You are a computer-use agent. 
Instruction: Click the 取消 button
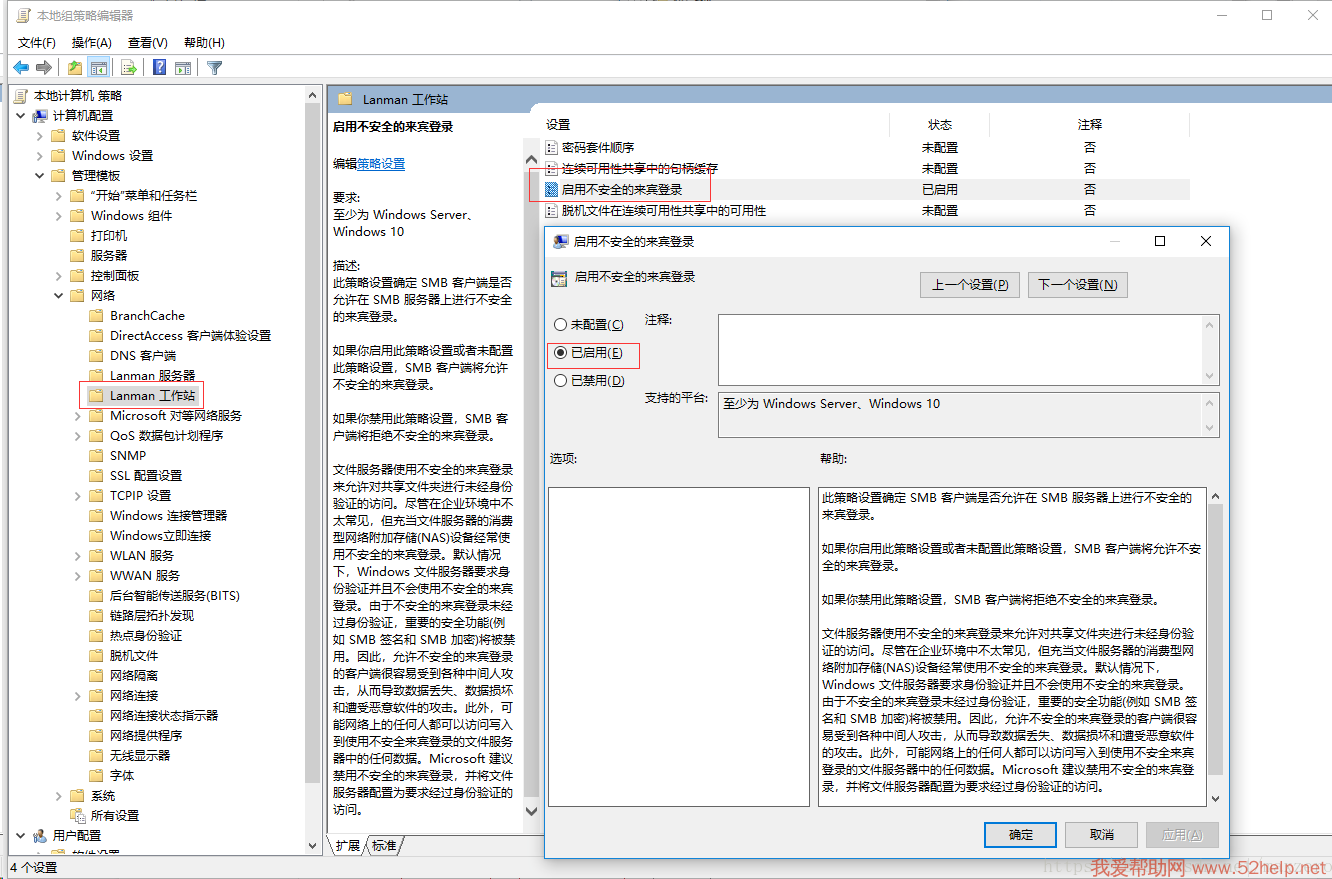[x=1102, y=834]
